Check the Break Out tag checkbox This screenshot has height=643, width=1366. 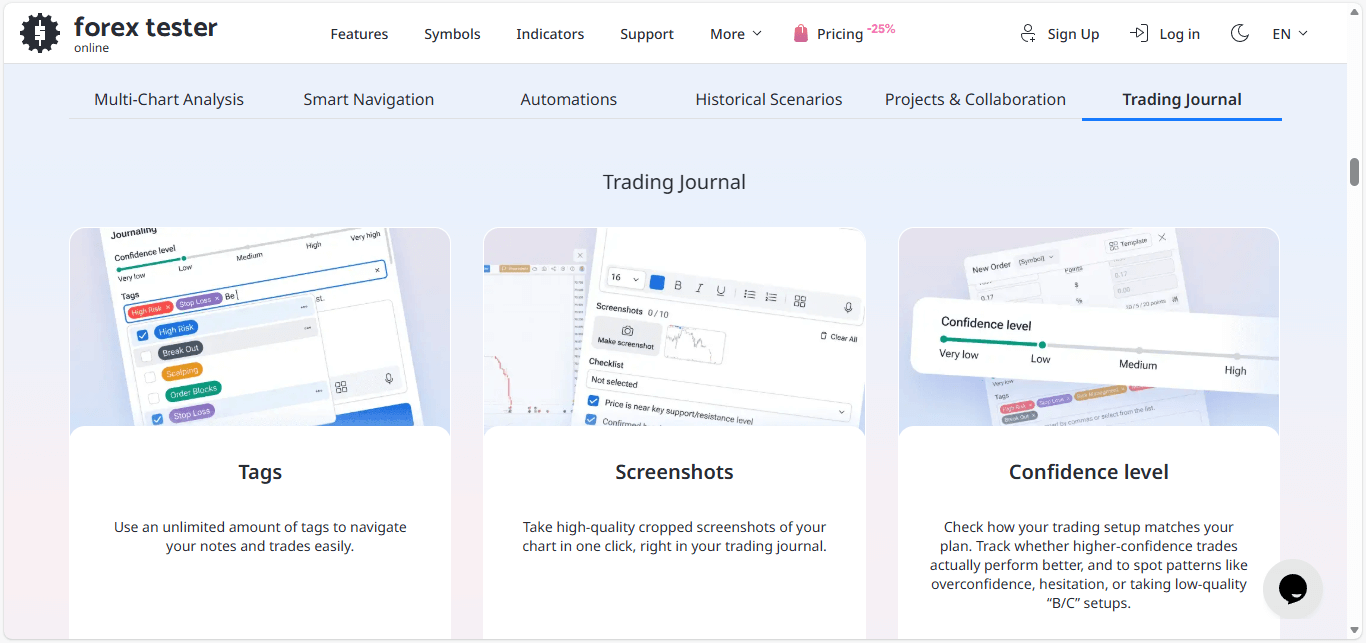click(147, 355)
